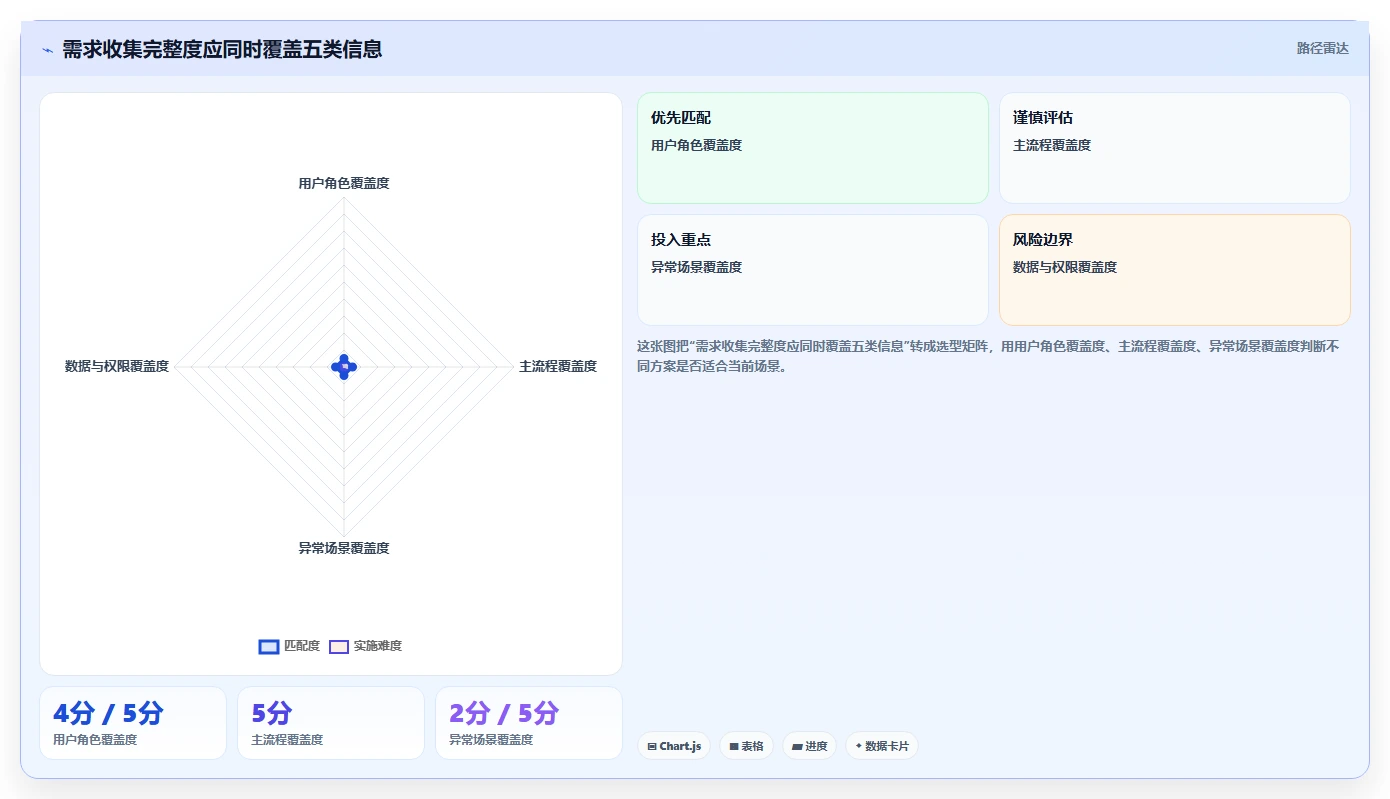
Task: Click the 5分 主流程覆盖度 score card
Action: click(x=331, y=723)
